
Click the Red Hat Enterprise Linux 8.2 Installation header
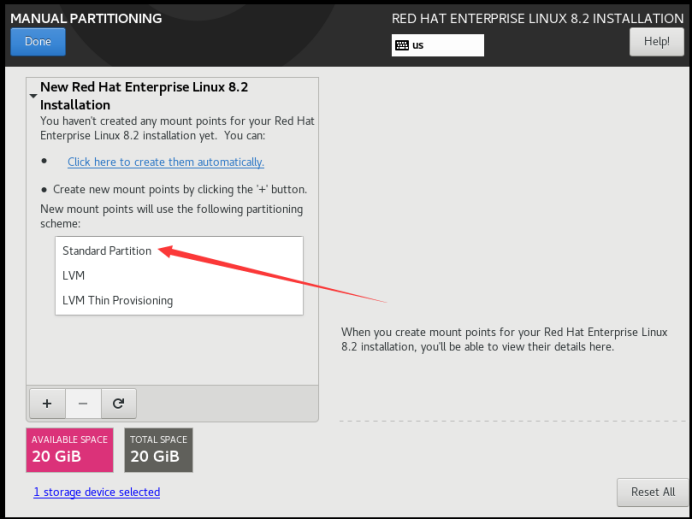[537, 18]
